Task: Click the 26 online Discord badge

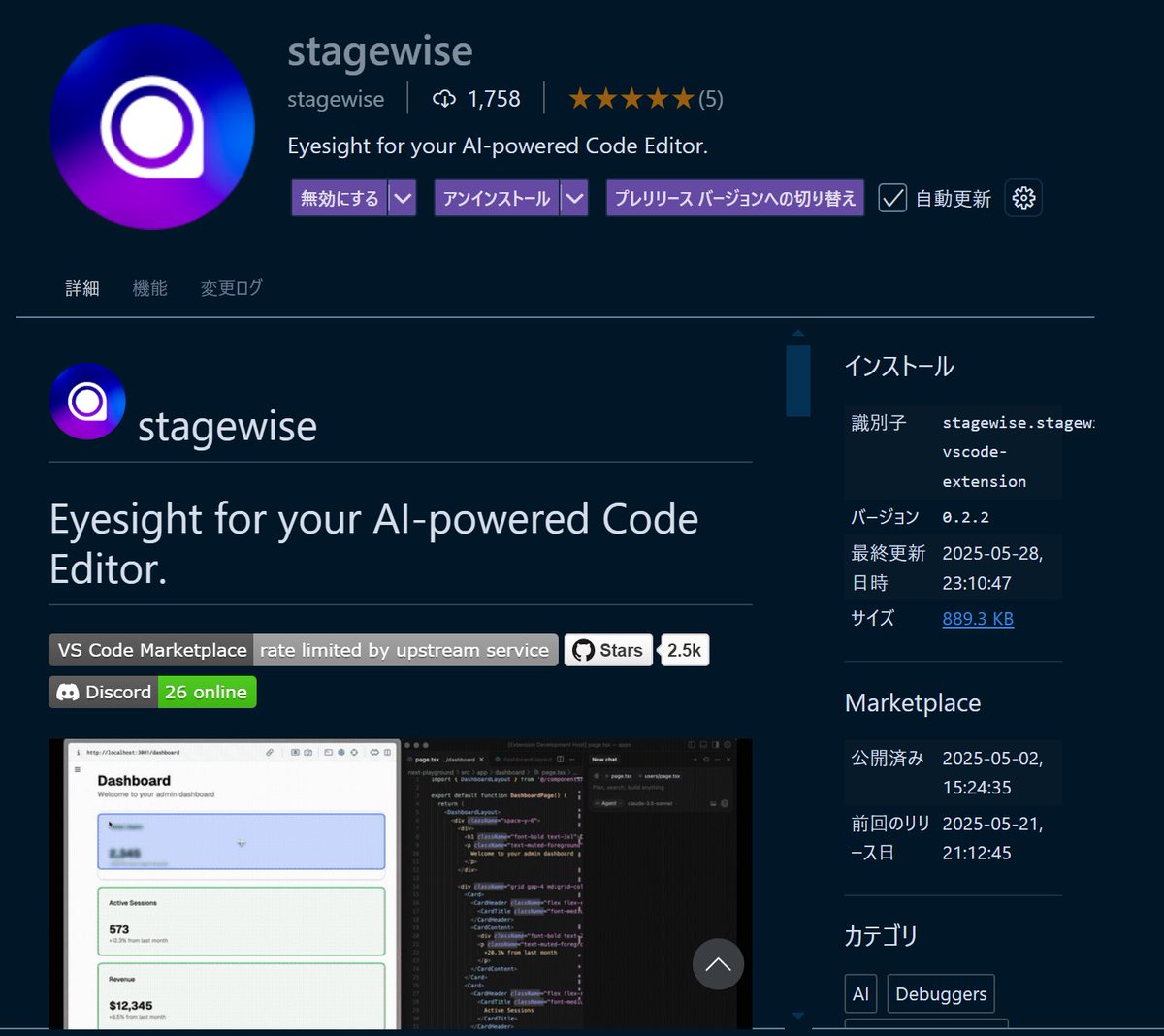Action: pyautogui.click(x=206, y=693)
